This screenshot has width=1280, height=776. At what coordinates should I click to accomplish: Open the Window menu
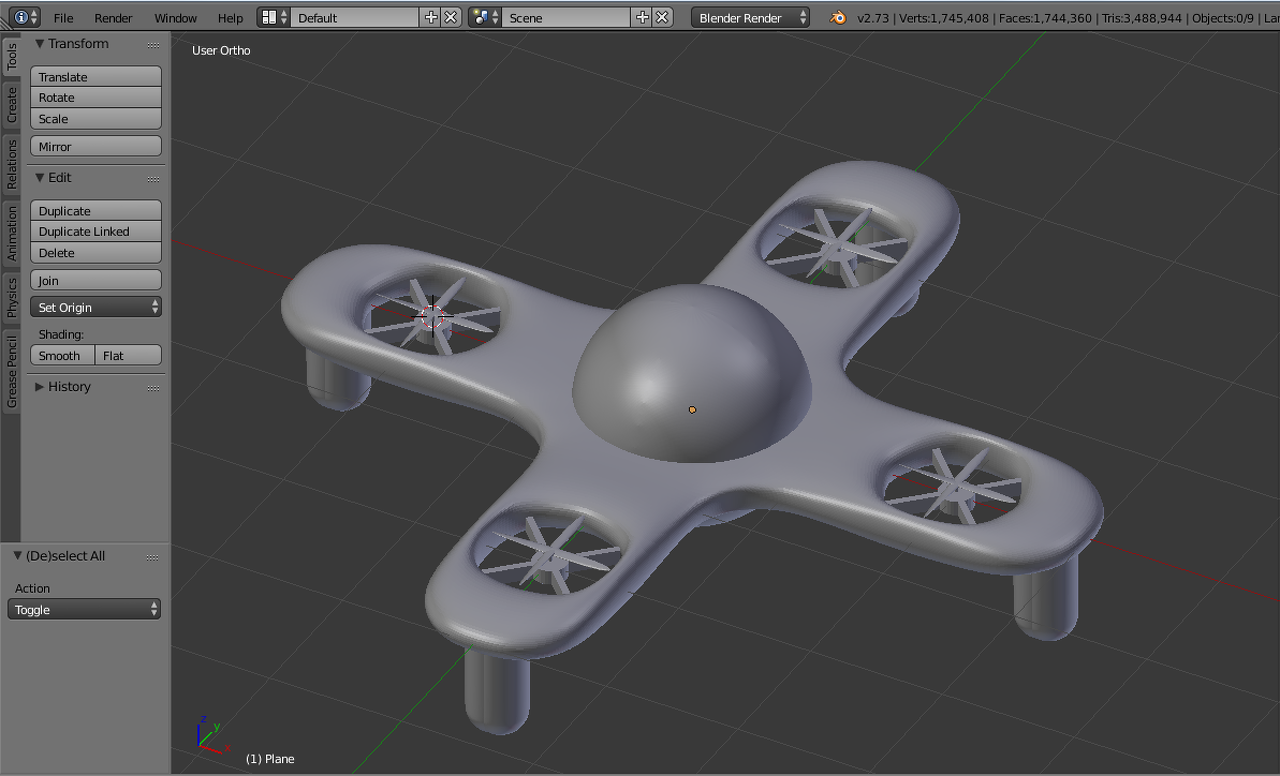(x=176, y=18)
